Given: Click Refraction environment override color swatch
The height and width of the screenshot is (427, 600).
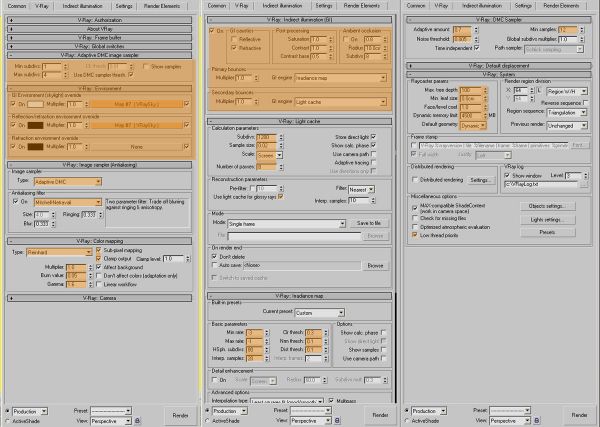Looking at the screenshot, I should (35, 147).
